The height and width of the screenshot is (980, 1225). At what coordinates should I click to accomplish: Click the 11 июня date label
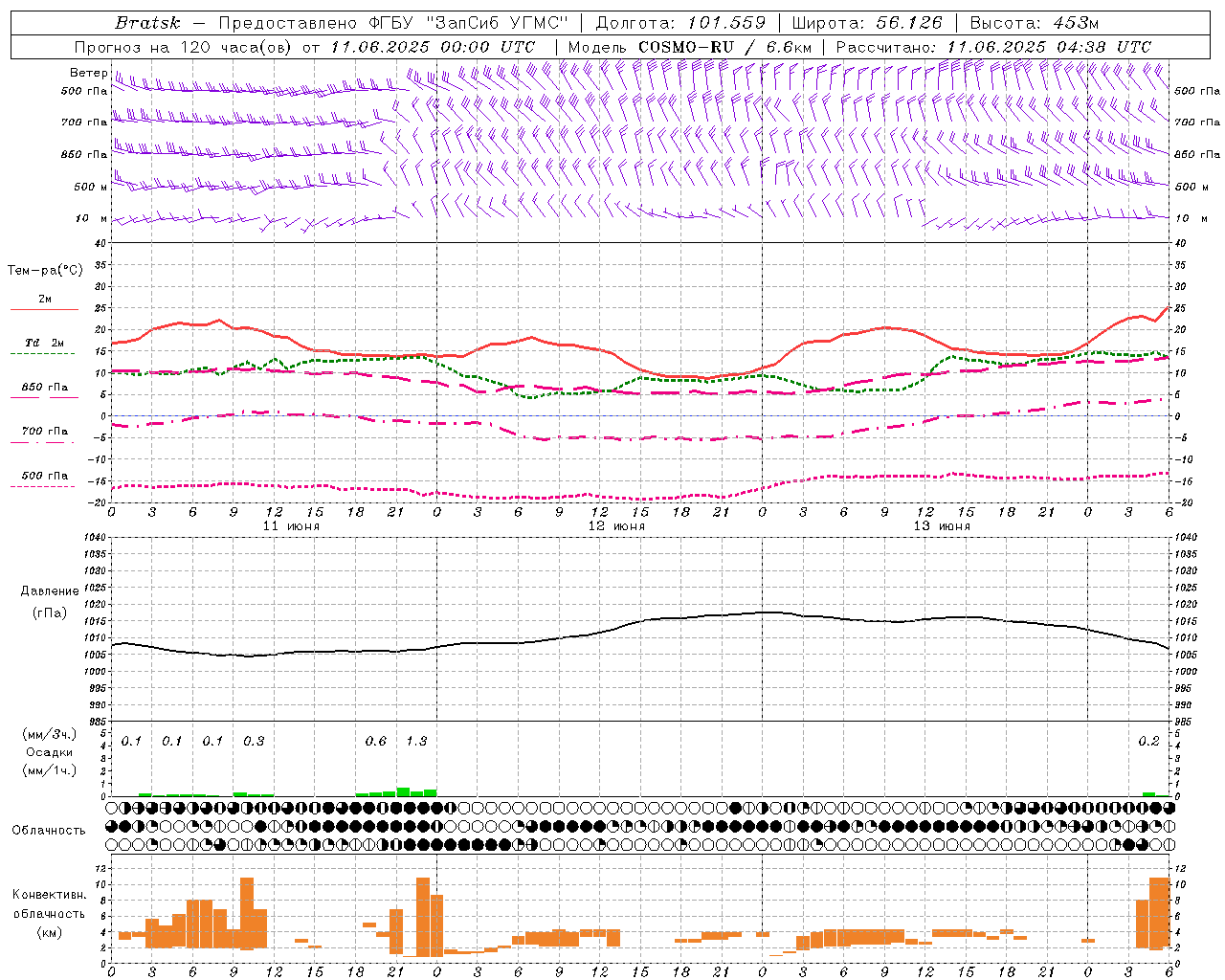point(291,526)
